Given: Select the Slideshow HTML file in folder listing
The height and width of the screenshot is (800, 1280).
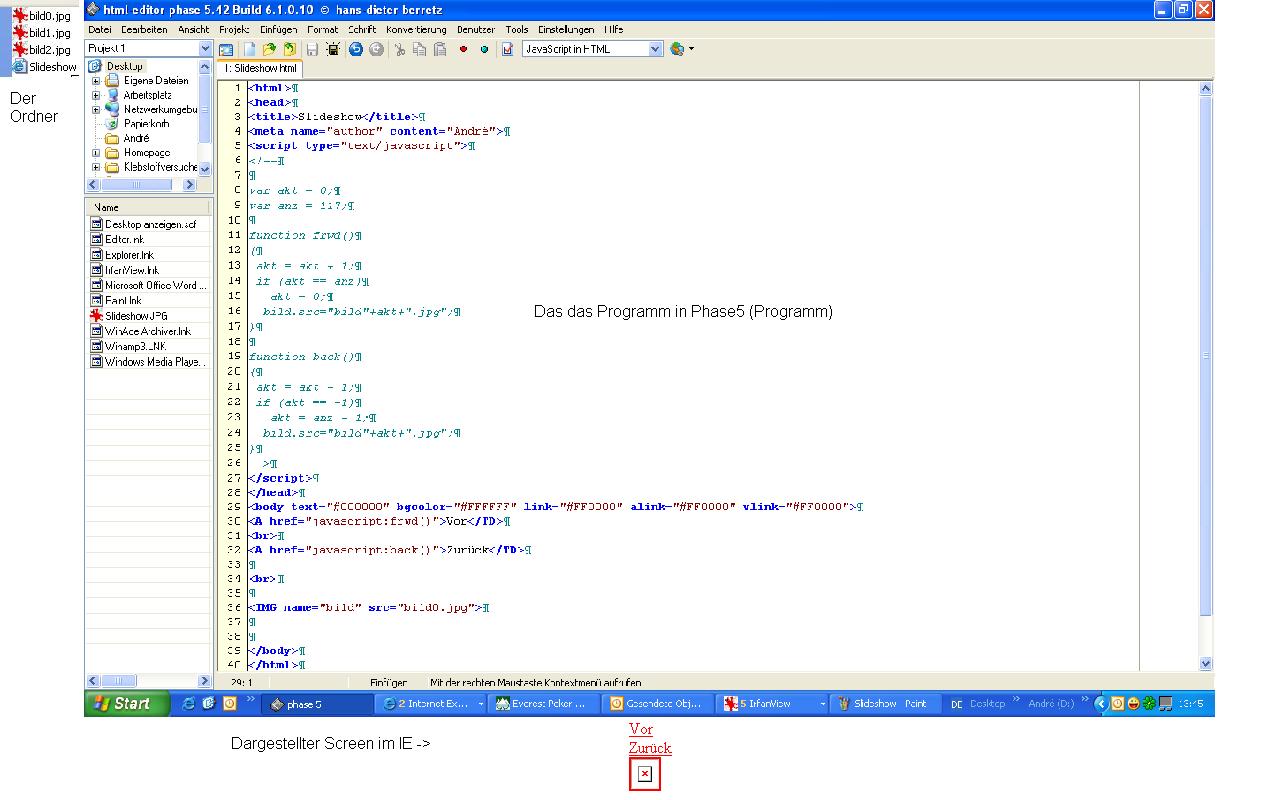Looking at the screenshot, I should click(x=45, y=67).
